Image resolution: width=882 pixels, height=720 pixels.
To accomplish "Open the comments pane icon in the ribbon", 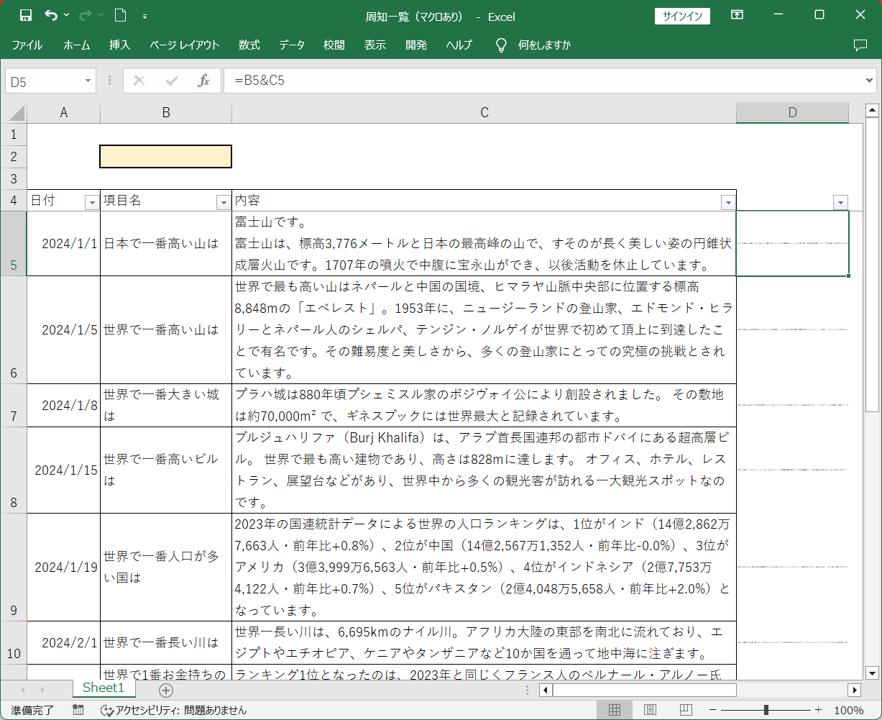I will point(859,45).
